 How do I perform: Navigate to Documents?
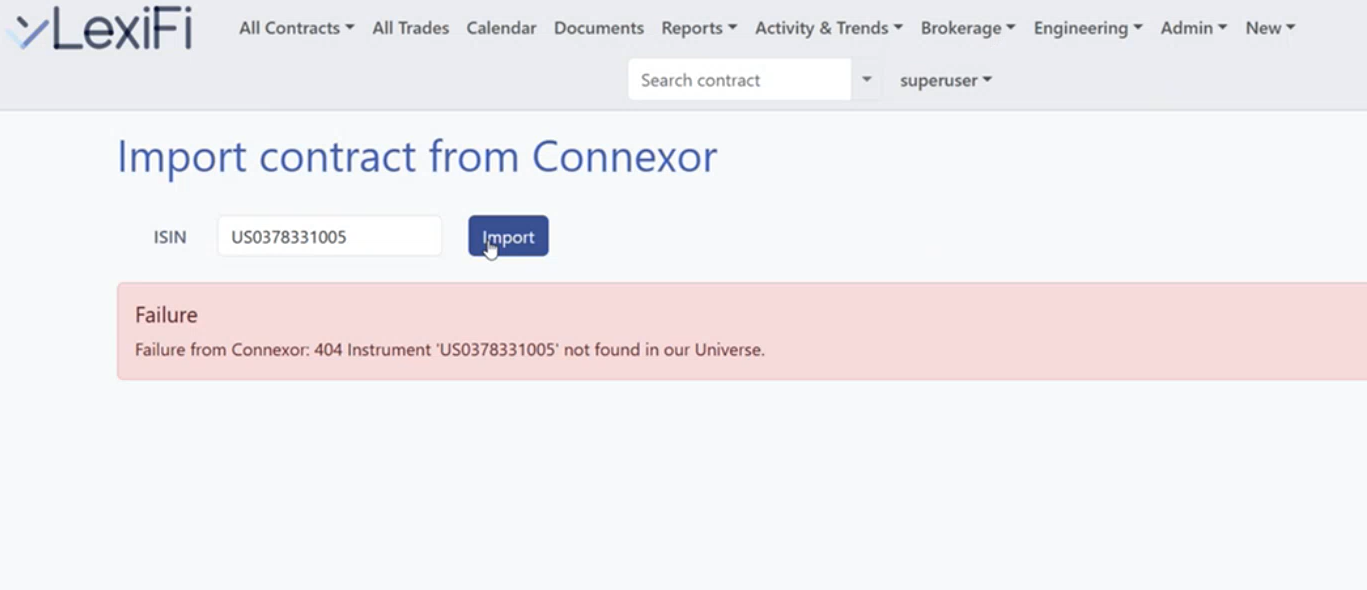click(599, 28)
